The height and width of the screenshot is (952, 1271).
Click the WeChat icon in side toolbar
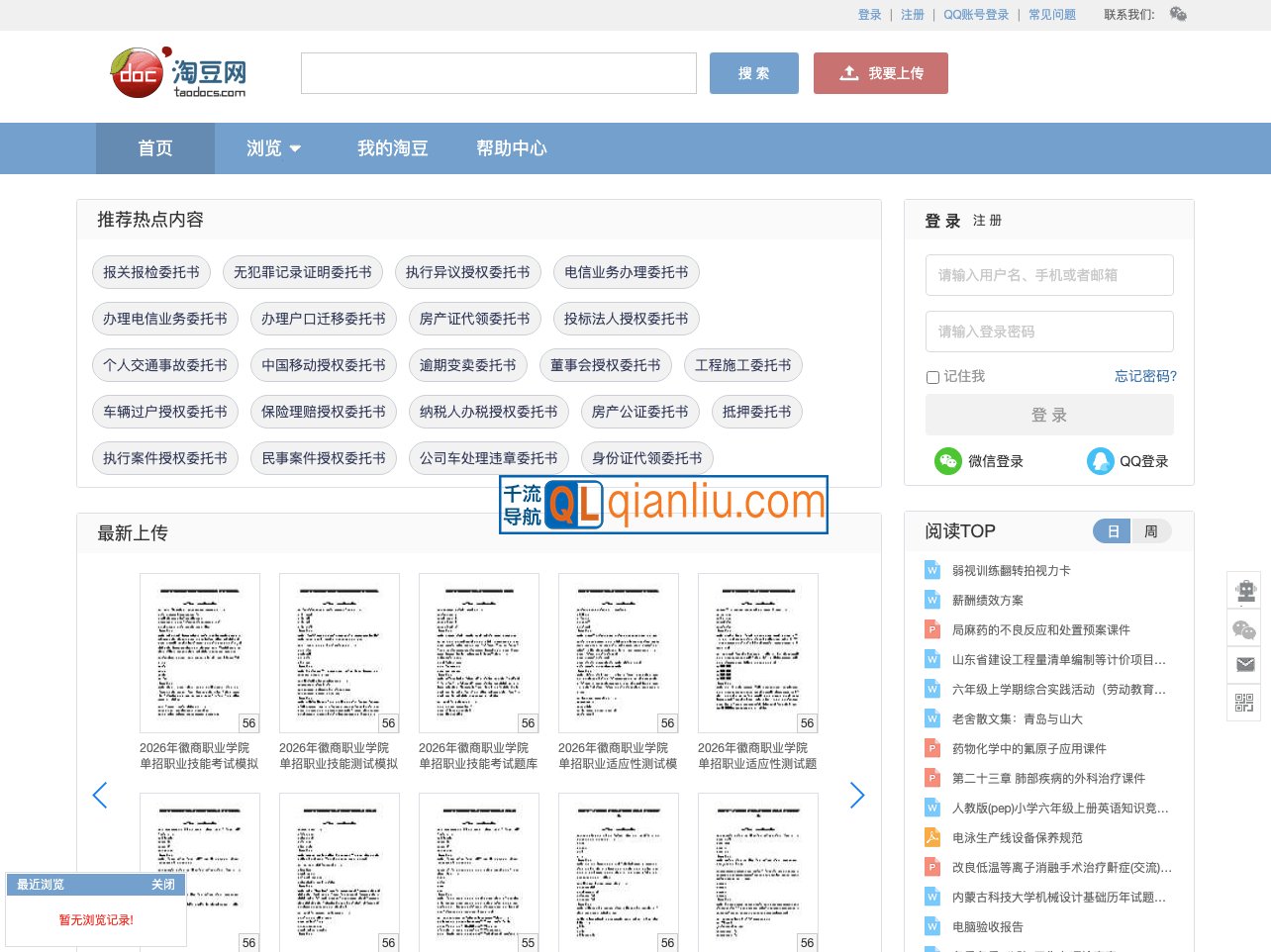1244,629
